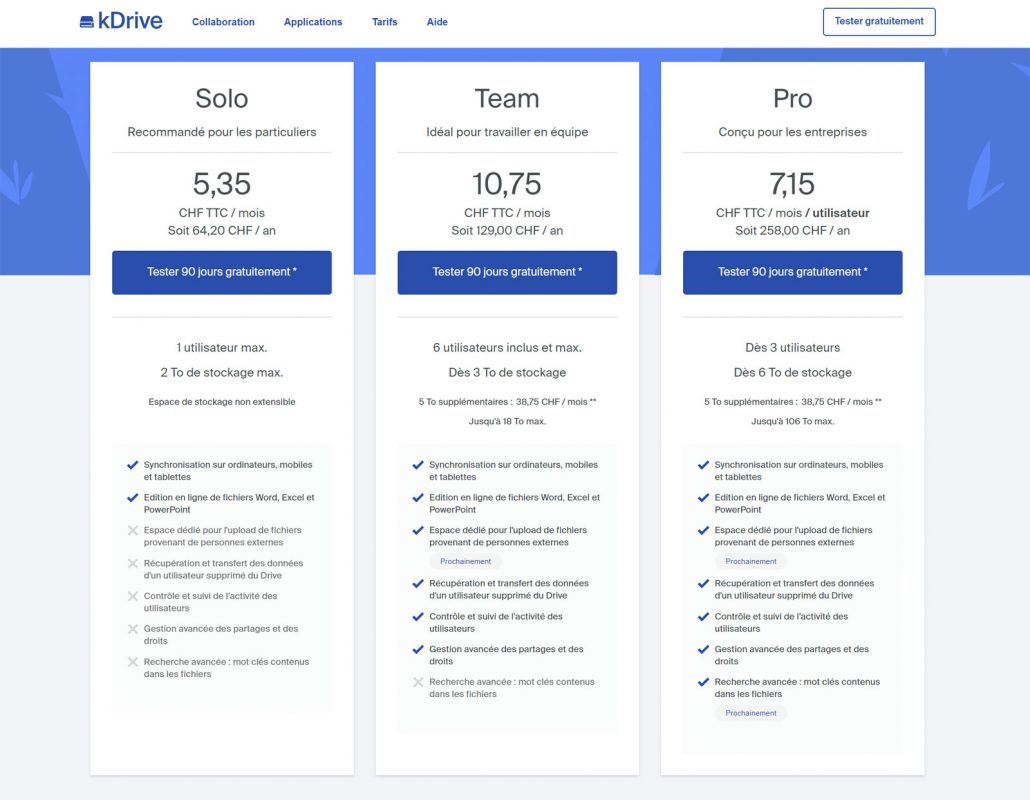Start the Team plan 90-day free trial
Image resolution: width=1030 pixels, height=800 pixels.
point(507,272)
